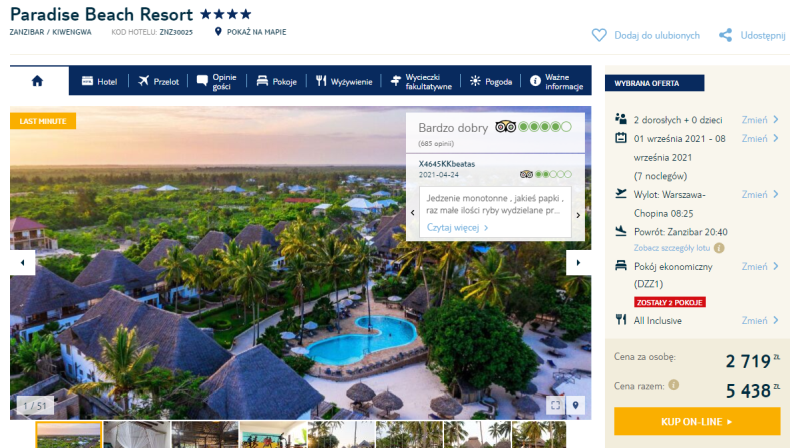
Task: Show previous gallery photo arrow
Action: [22, 263]
